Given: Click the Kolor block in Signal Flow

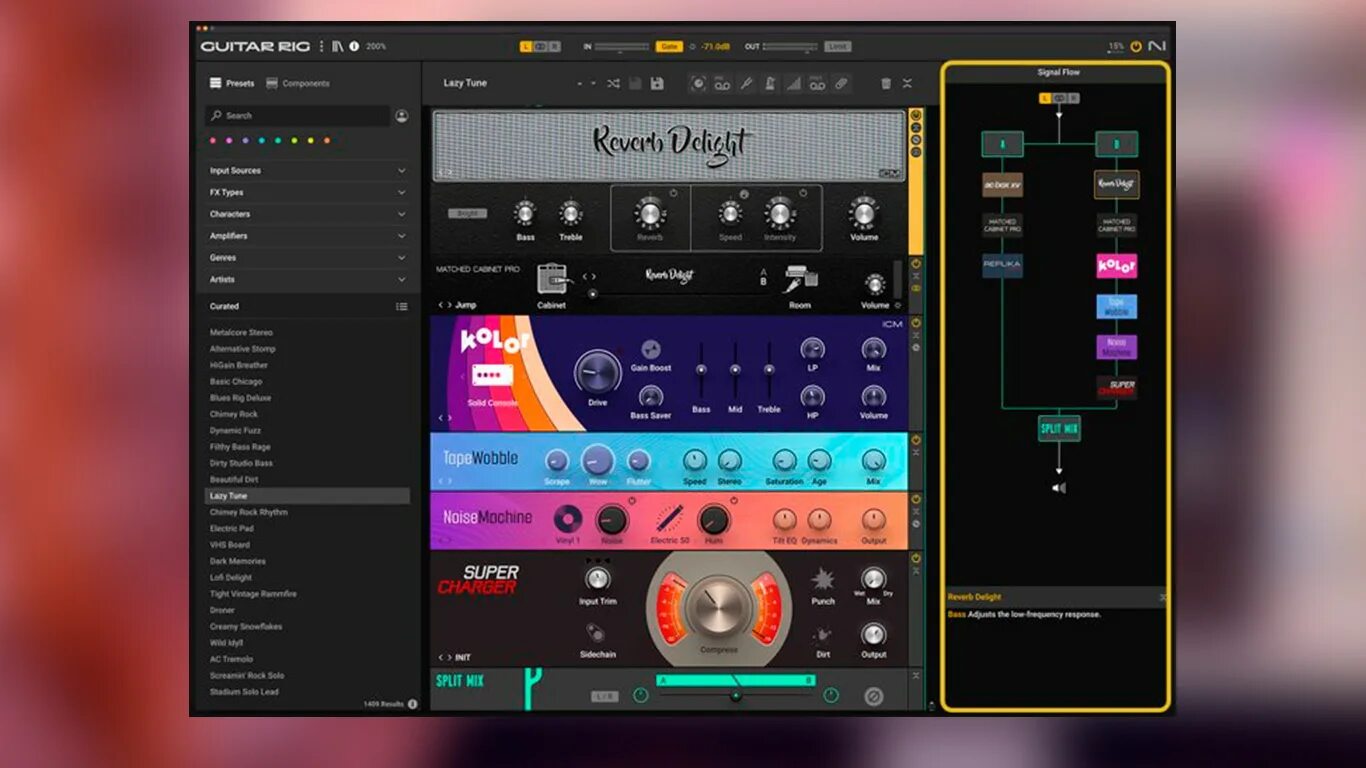Looking at the screenshot, I should click(x=1117, y=266).
